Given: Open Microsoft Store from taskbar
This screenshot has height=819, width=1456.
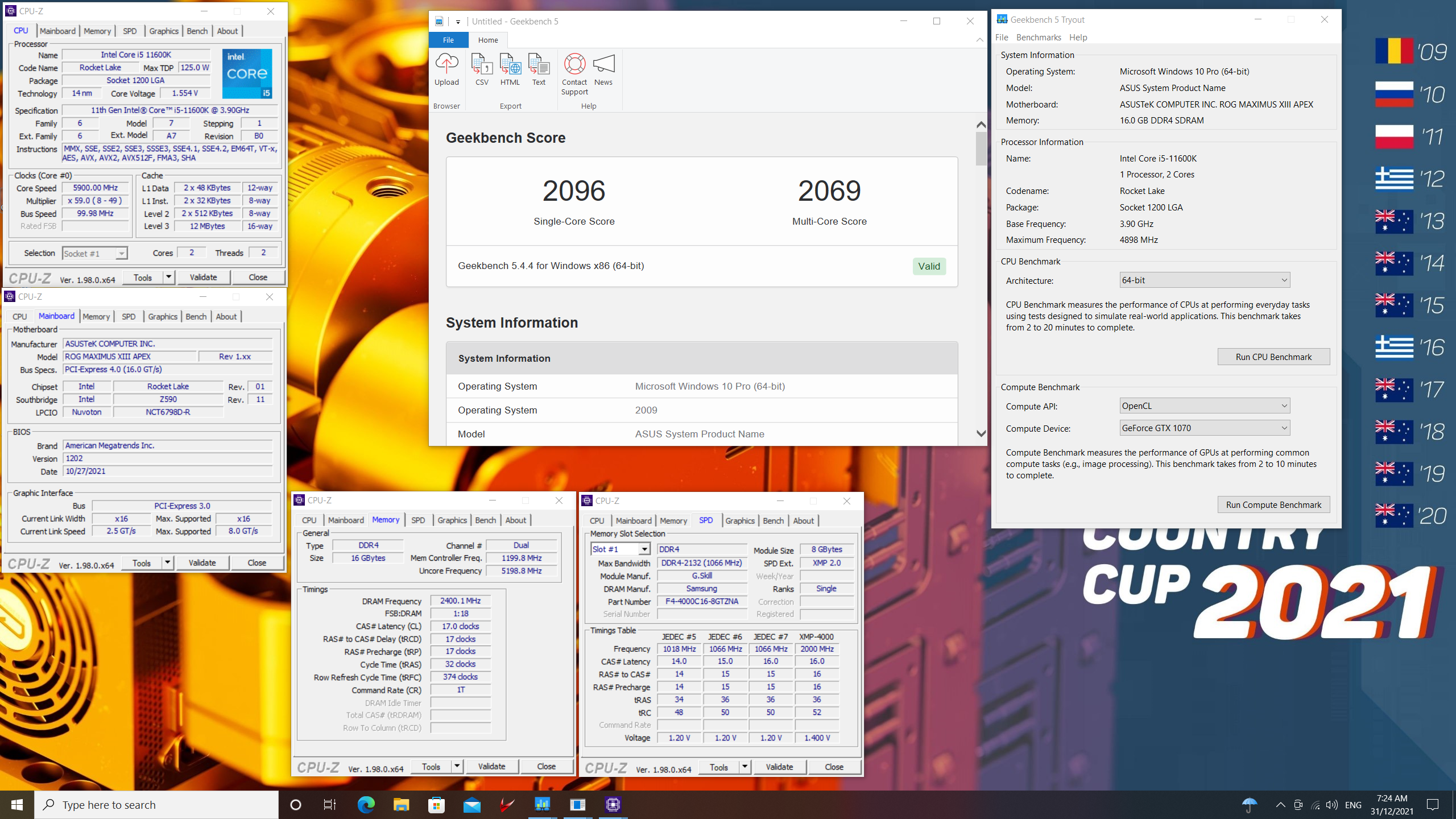Looking at the screenshot, I should (437, 805).
